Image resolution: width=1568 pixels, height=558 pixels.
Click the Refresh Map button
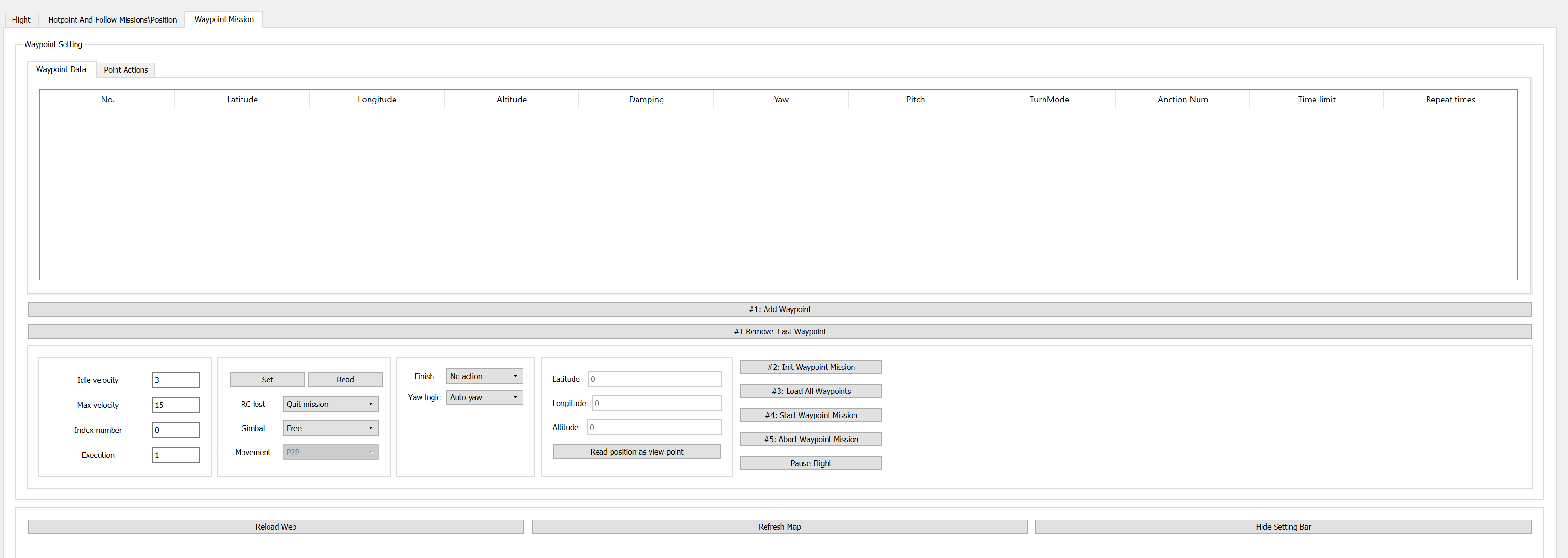click(x=779, y=526)
